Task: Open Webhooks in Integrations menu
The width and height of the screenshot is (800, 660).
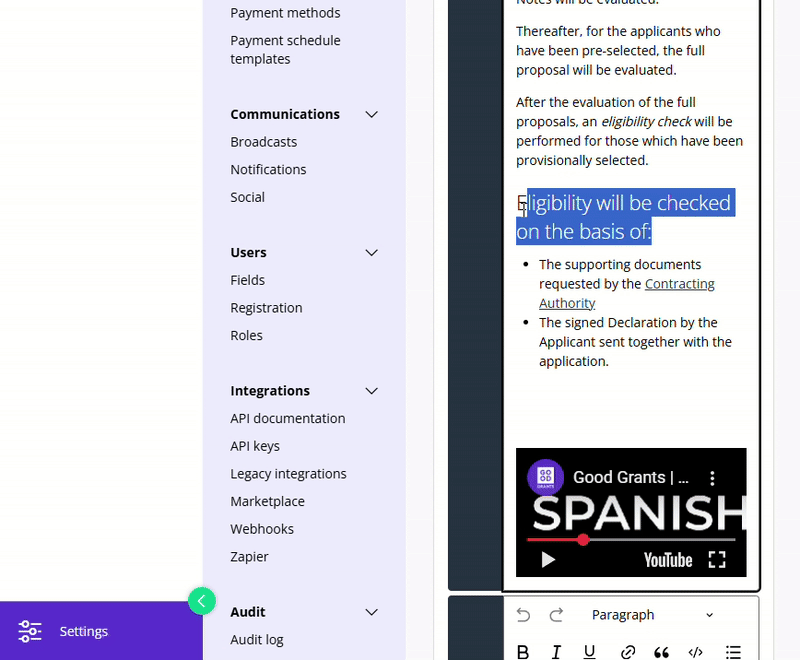Action: point(262,529)
